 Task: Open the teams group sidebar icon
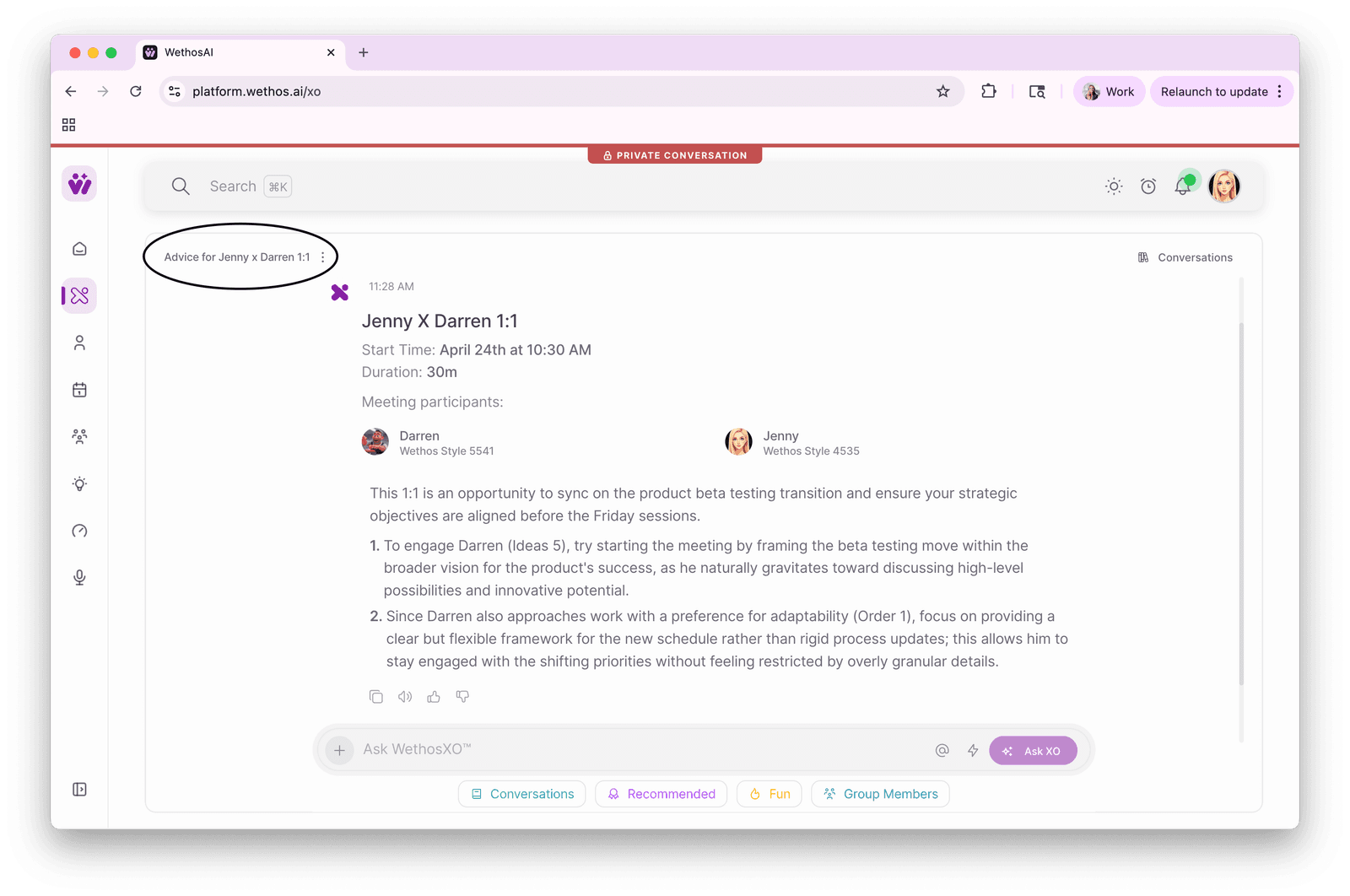pyautogui.click(x=79, y=436)
